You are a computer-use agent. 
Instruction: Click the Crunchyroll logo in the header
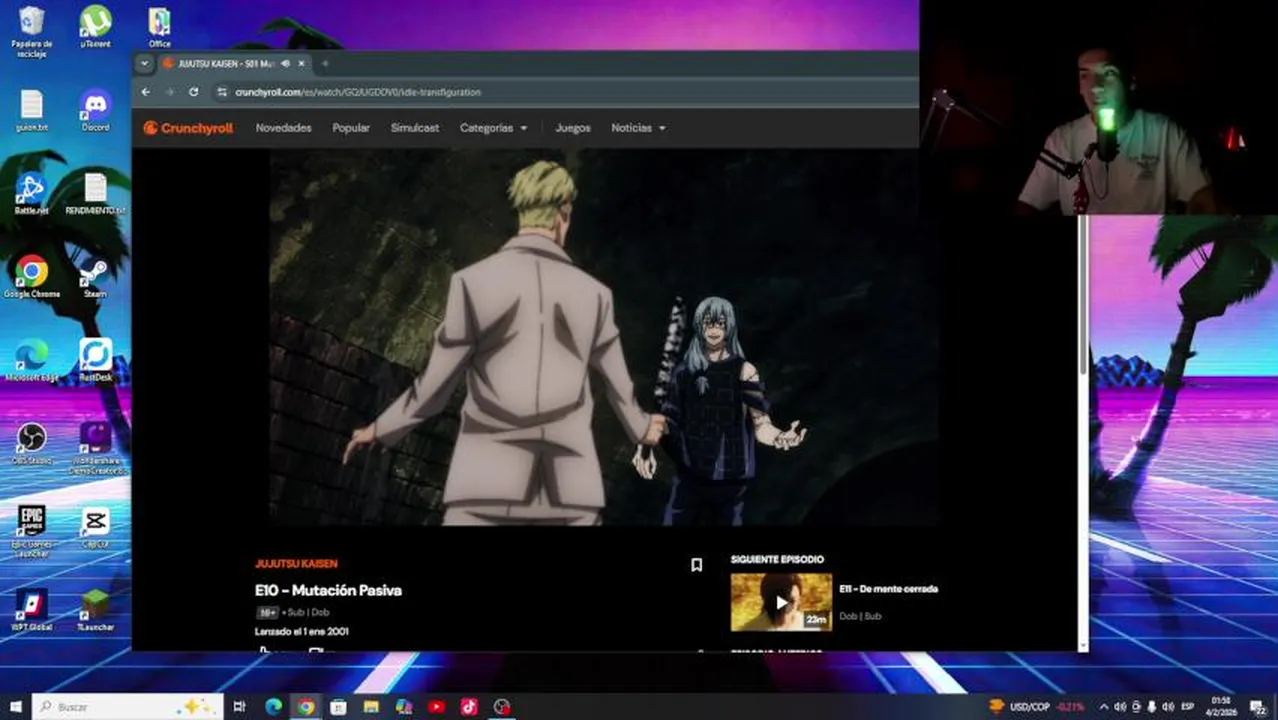(188, 128)
